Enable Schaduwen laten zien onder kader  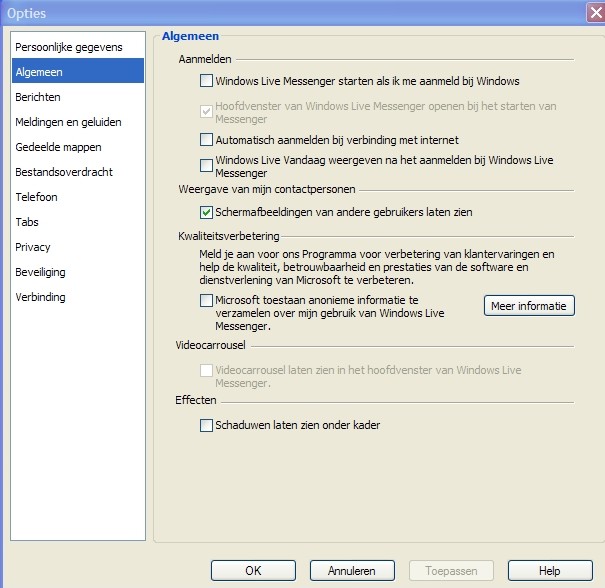tap(206, 425)
